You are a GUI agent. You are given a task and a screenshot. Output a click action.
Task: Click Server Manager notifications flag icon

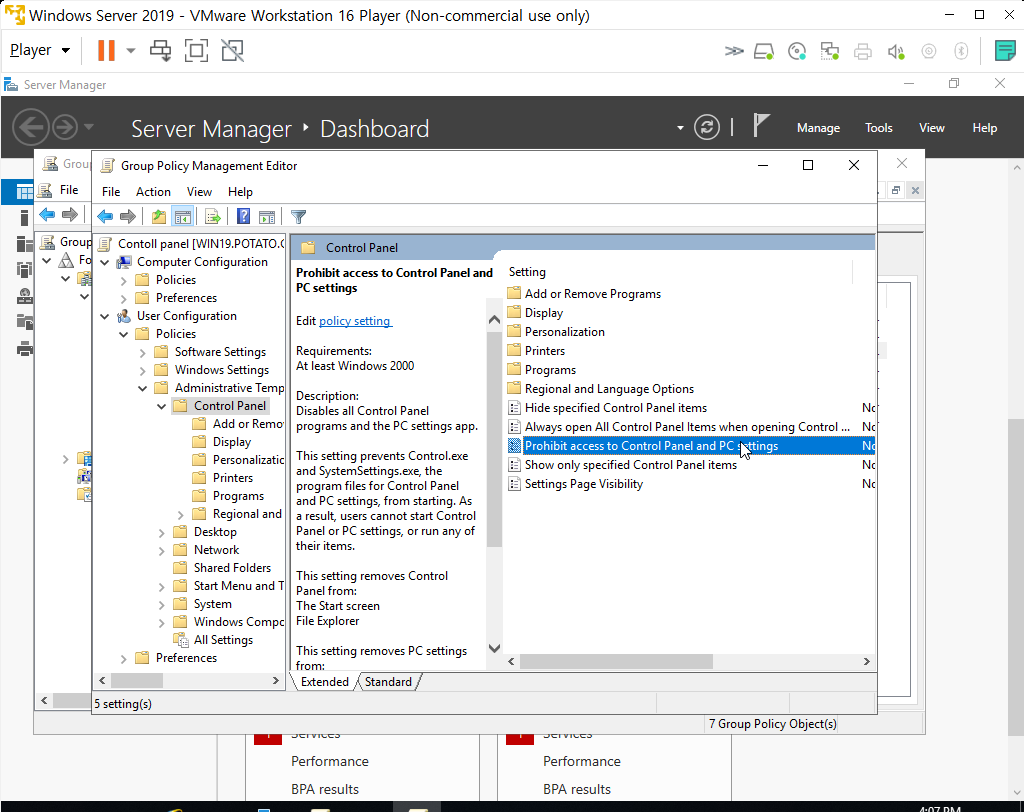click(760, 125)
